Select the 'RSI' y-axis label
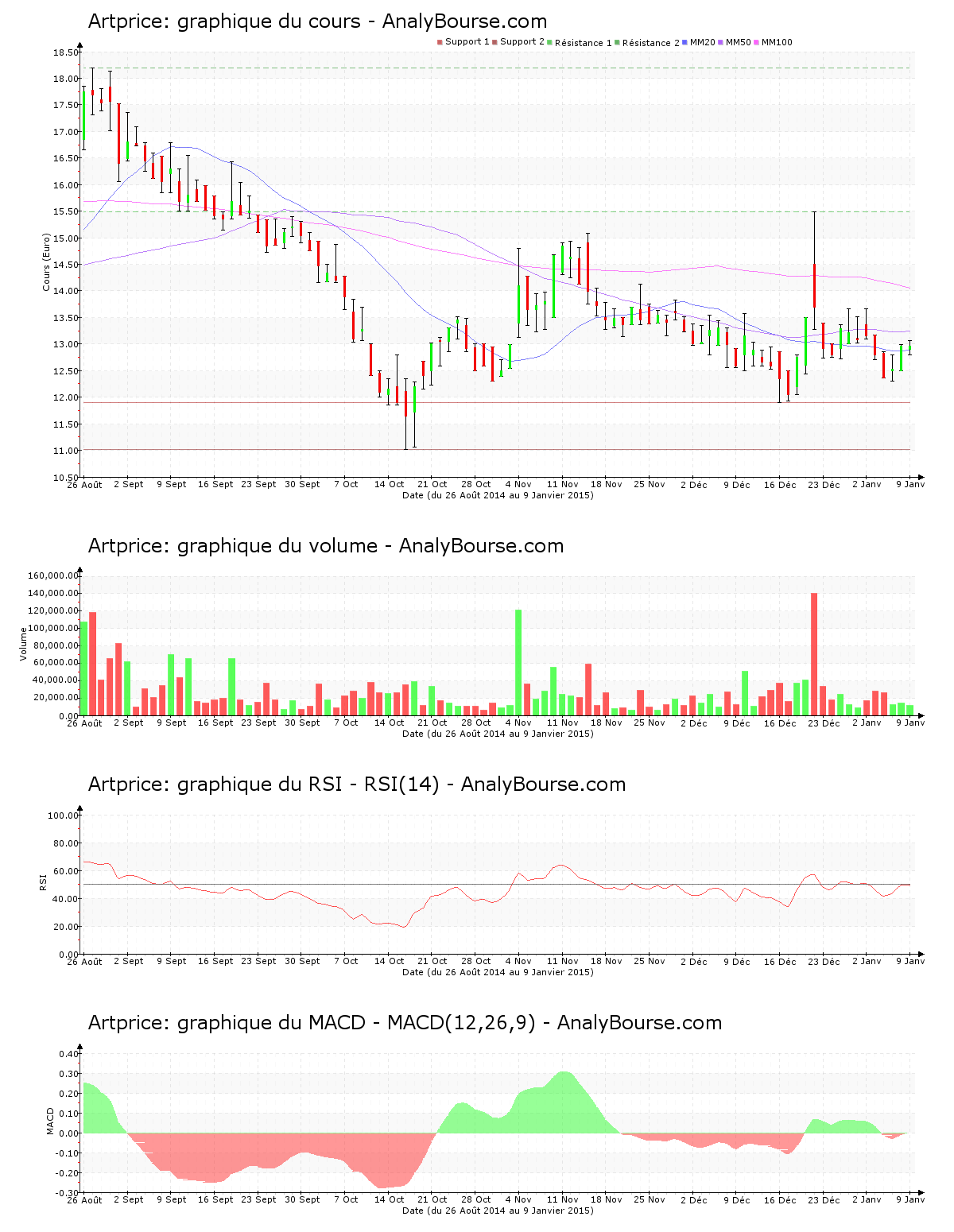The height and width of the screenshot is (1232, 954). [43, 881]
